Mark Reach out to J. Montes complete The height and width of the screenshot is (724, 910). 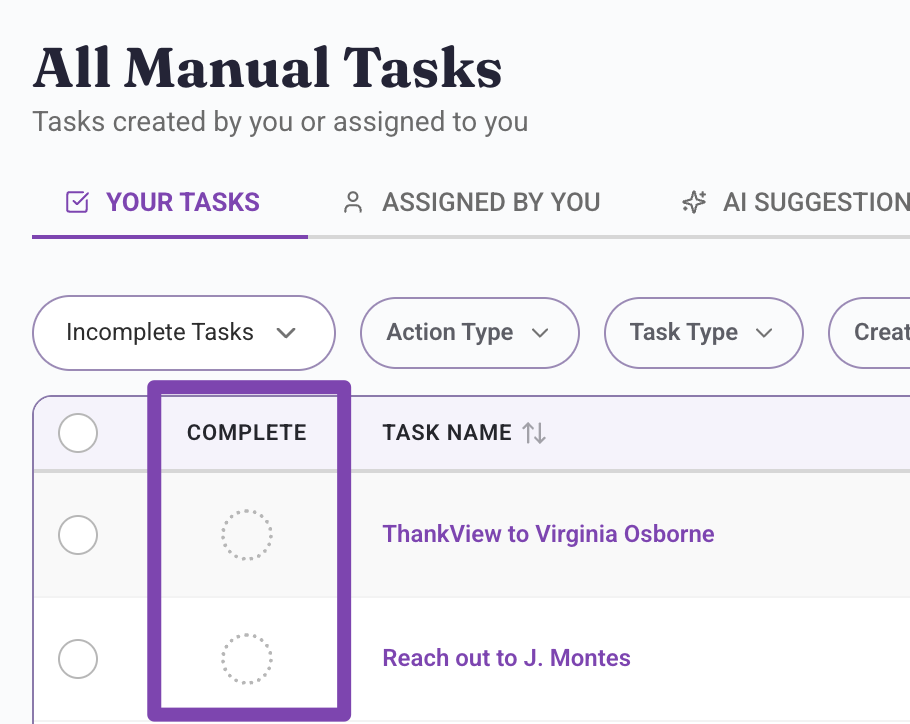(x=247, y=658)
